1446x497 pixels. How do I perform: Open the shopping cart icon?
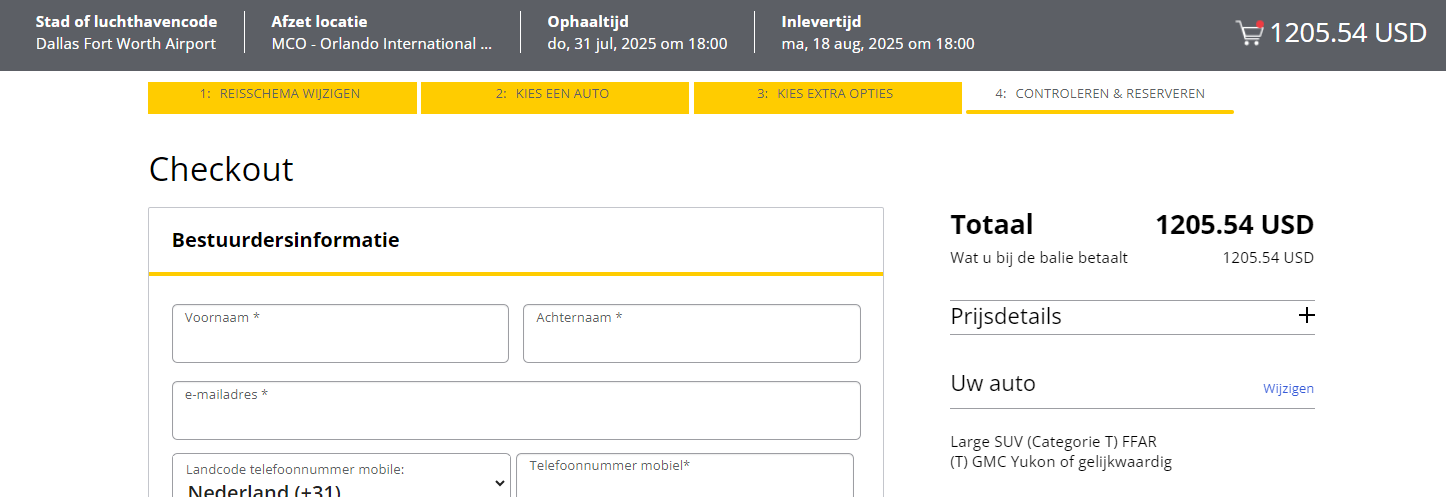pos(1250,33)
